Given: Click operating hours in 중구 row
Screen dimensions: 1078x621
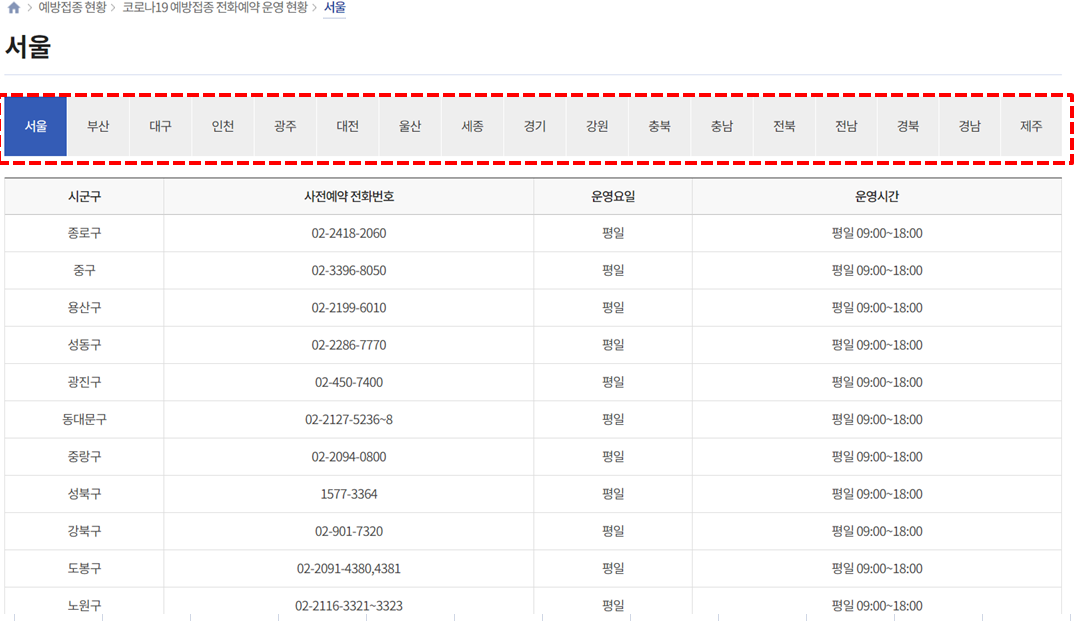Looking at the screenshot, I should coord(877,270).
